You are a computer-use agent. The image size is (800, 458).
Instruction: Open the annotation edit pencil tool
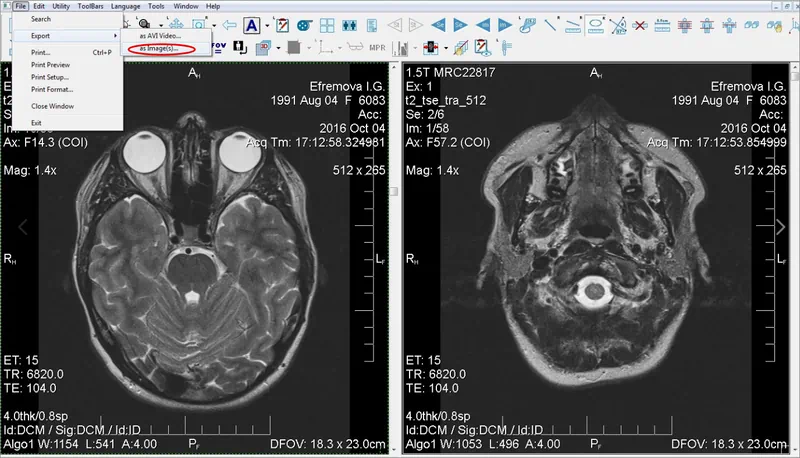[x=282, y=25]
